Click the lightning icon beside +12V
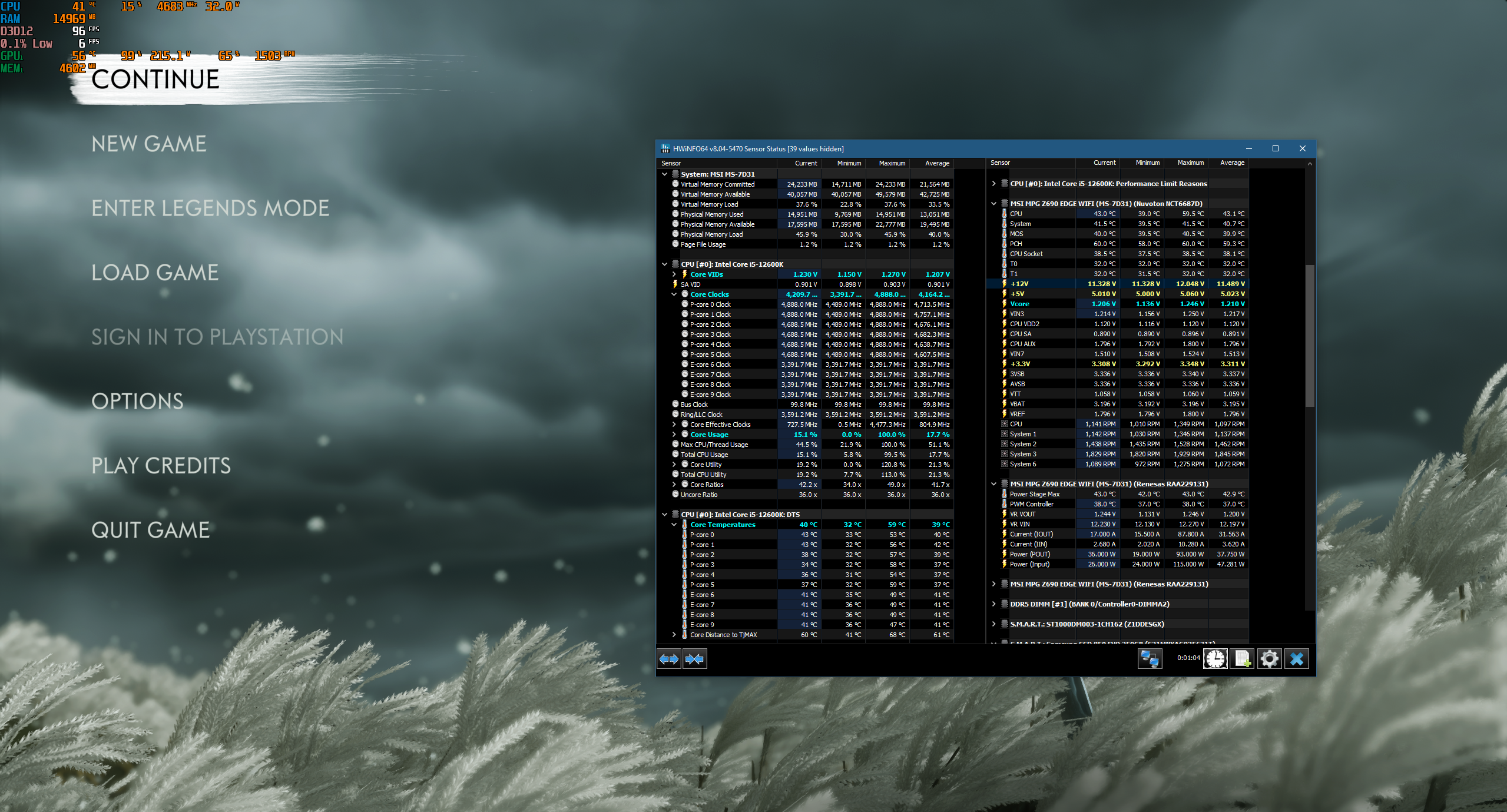This screenshot has width=1507, height=812. click(1005, 284)
